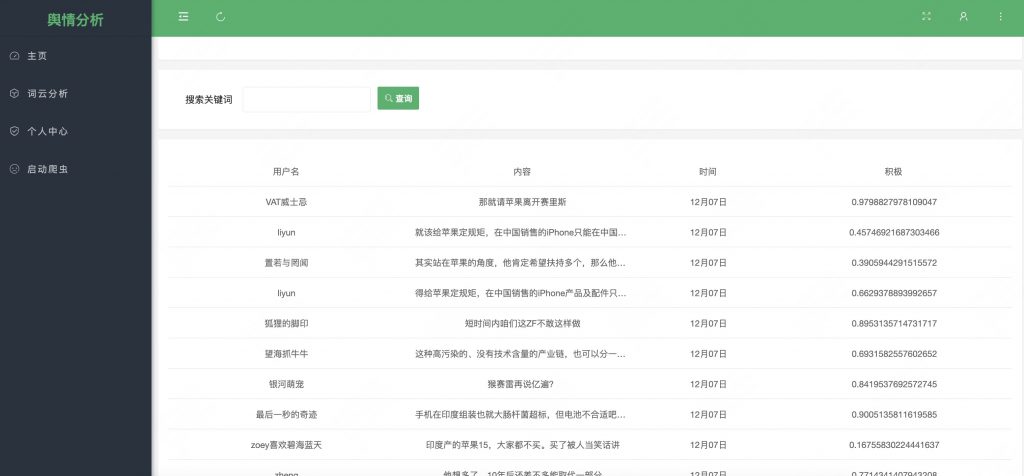Click the face icon beside 启动爬虫
The width and height of the screenshot is (1024, 476).
[14, 169]
